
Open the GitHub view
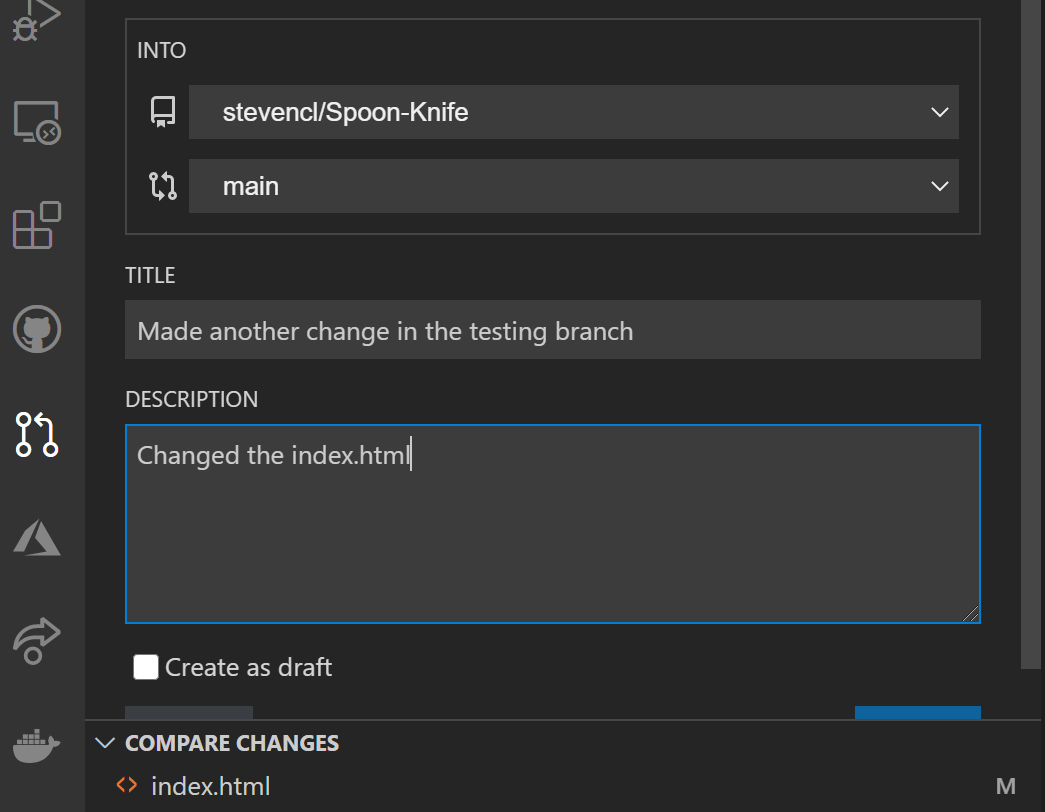tap(37, 329)
